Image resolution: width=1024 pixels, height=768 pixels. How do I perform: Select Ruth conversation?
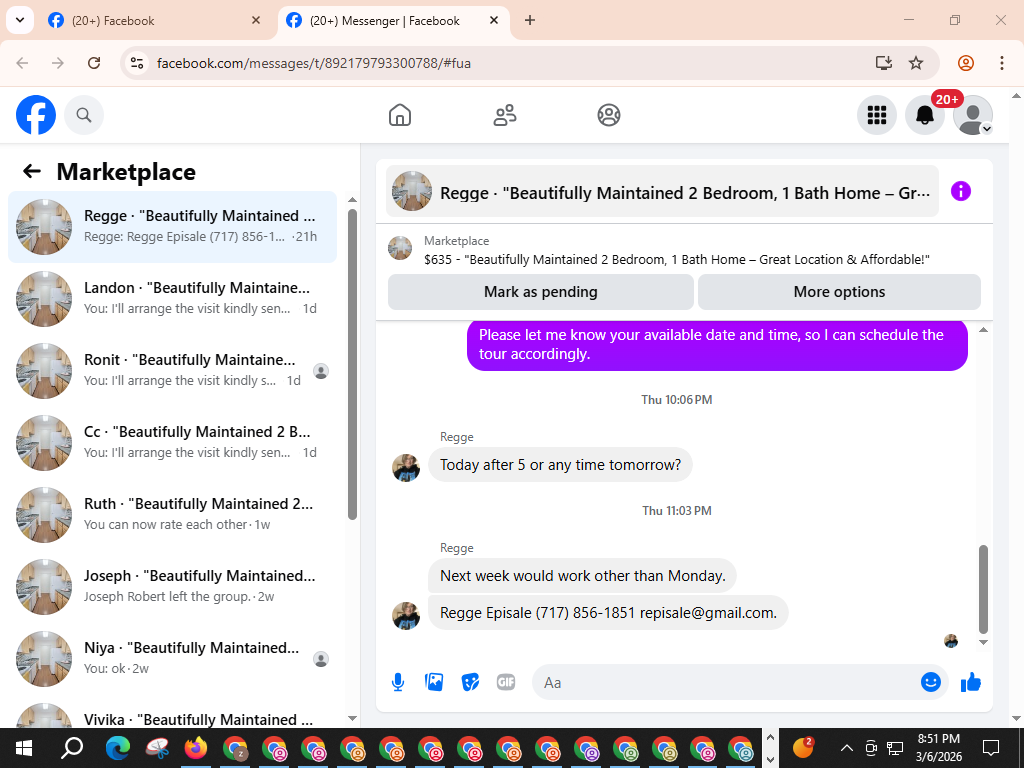172,514
